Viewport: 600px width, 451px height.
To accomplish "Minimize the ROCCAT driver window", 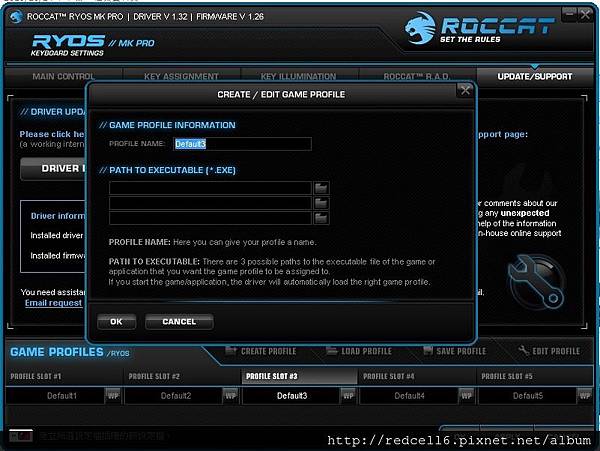I will [570, 15].
